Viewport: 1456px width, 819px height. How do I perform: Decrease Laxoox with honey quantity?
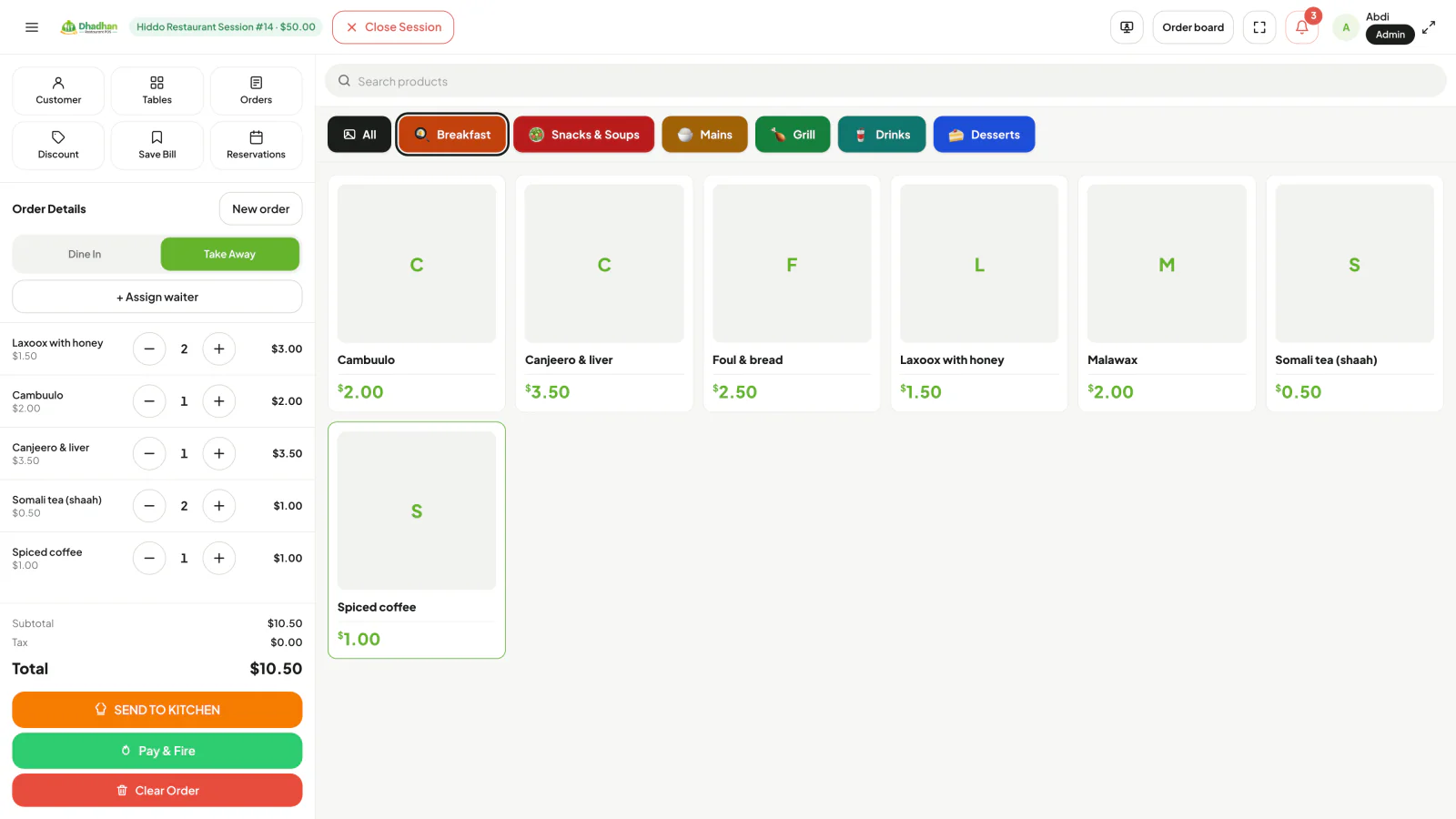(x=149, y=349)
